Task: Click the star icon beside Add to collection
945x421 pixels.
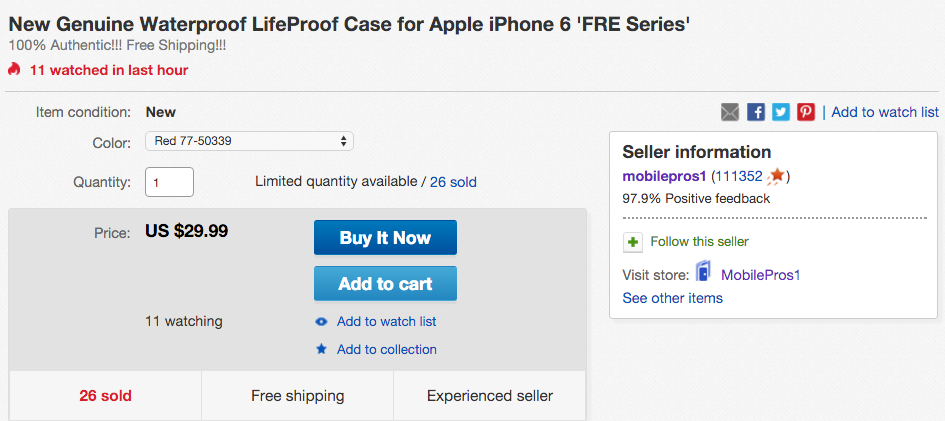Action: coord(321,349)
